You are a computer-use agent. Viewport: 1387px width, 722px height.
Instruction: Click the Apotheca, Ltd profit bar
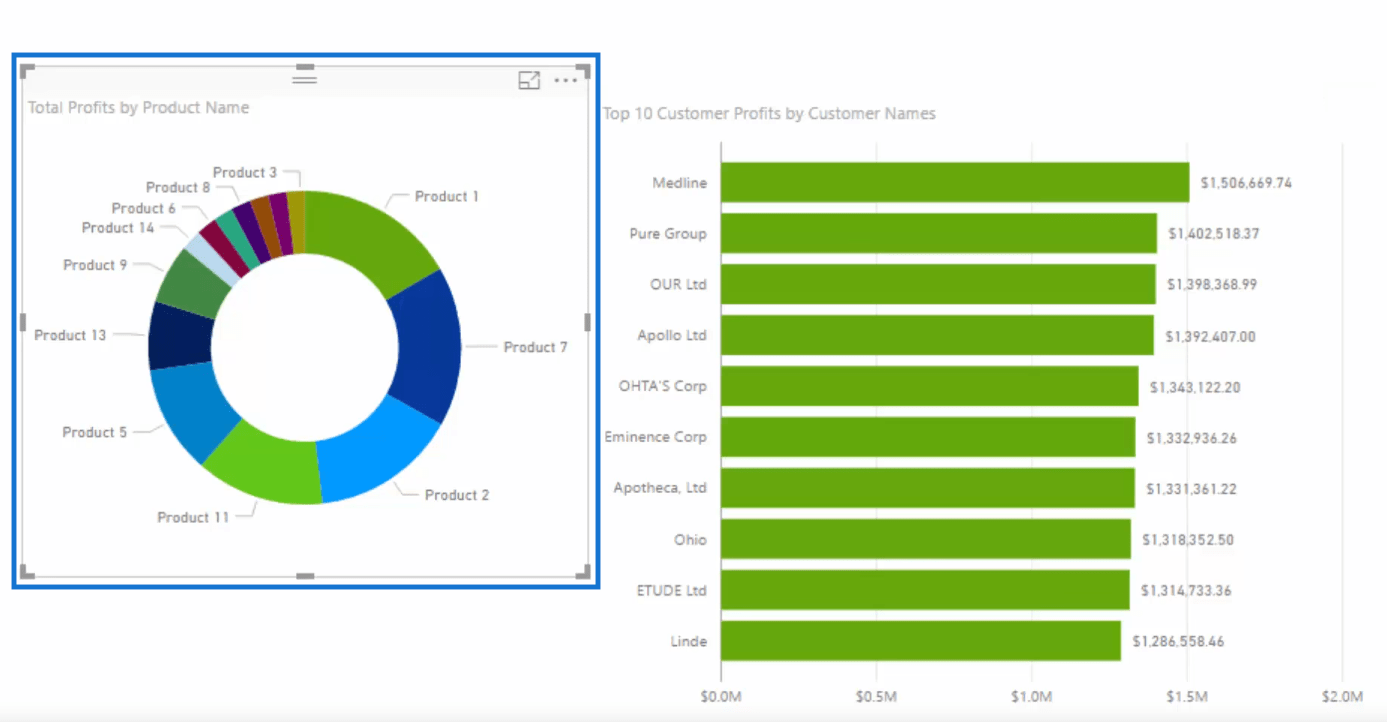pyautogui.click(x=928, y=488)
